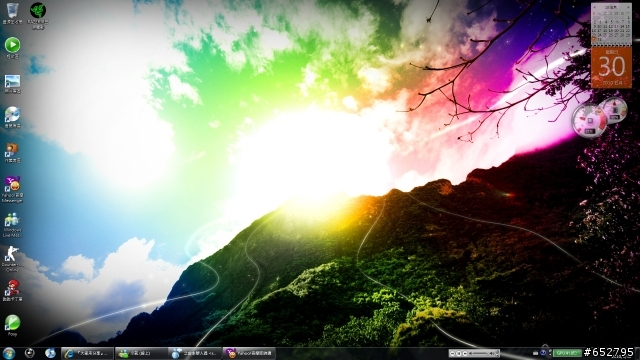Screen dimensions: 640x360
Task: Open the green Foxy desktop icon
Action: click(x=12, y=325)
